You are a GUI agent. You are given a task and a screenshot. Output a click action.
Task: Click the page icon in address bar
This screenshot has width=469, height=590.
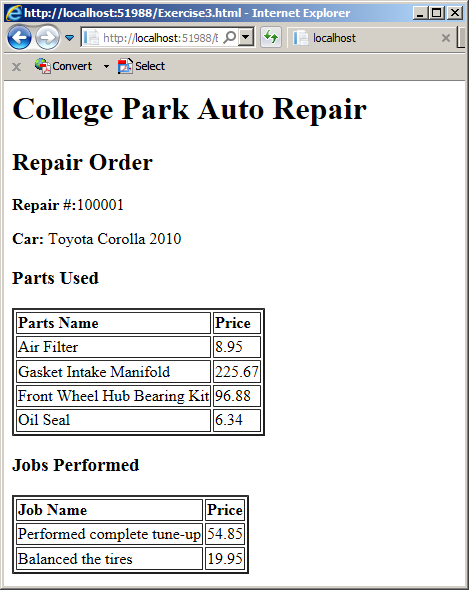pyautogui.click(x=91, y=38)
